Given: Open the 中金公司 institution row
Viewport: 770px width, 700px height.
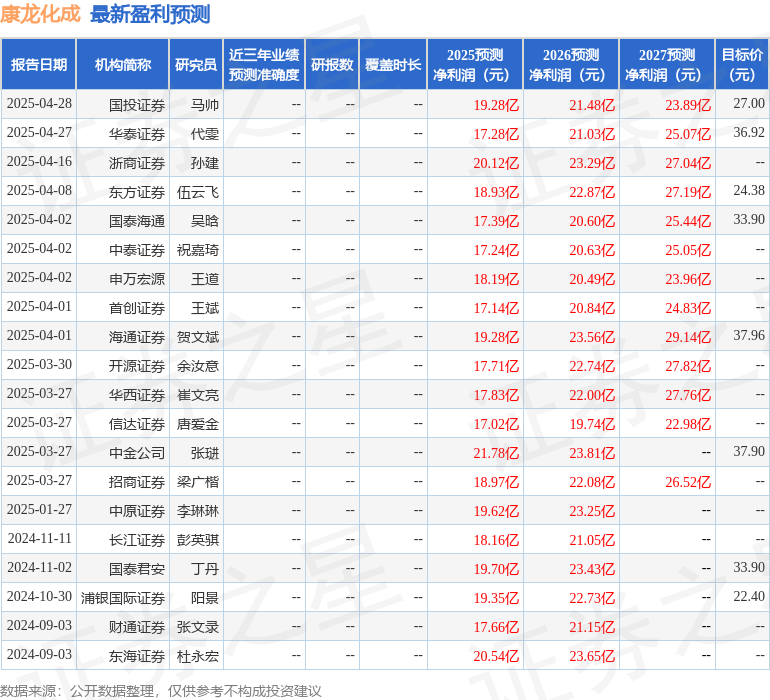Looking at the screenshot, I should click(137, 453).
